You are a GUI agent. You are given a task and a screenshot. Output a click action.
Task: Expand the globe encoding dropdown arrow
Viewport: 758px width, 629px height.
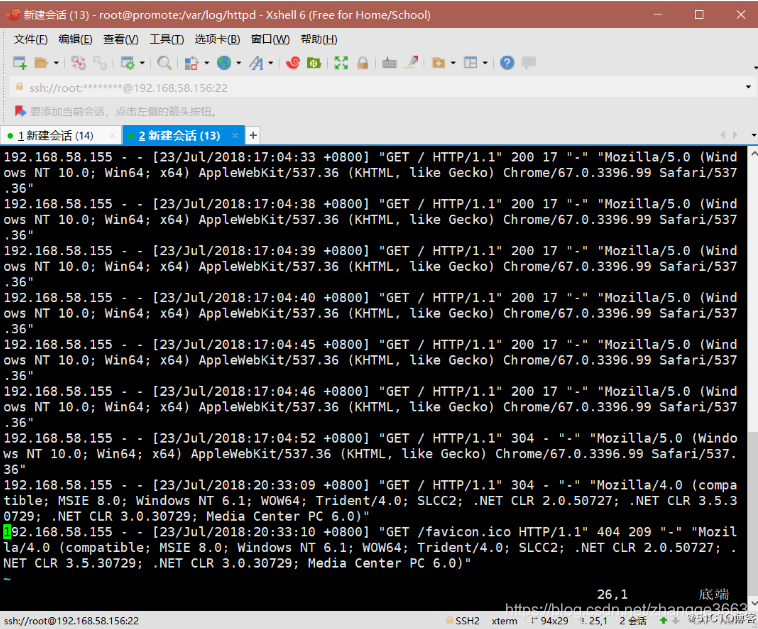239,63
